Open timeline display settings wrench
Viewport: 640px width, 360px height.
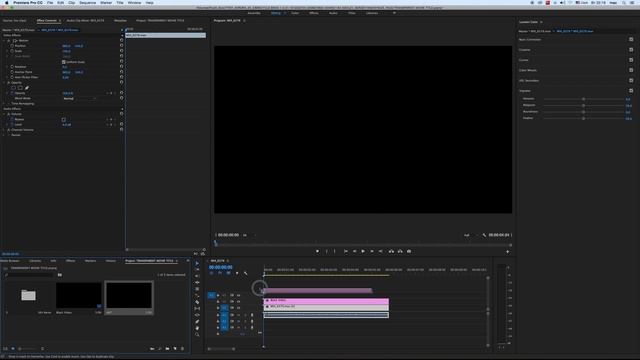245,273
